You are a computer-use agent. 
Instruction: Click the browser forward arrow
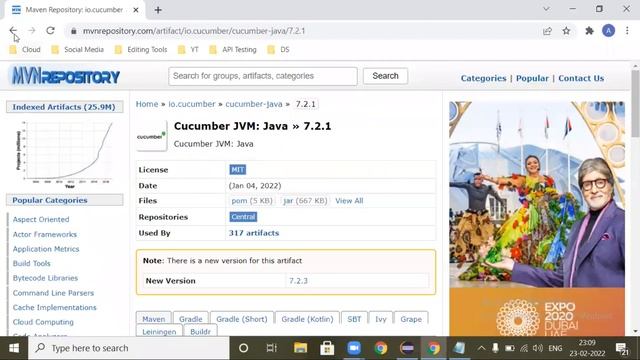(32, 31)
